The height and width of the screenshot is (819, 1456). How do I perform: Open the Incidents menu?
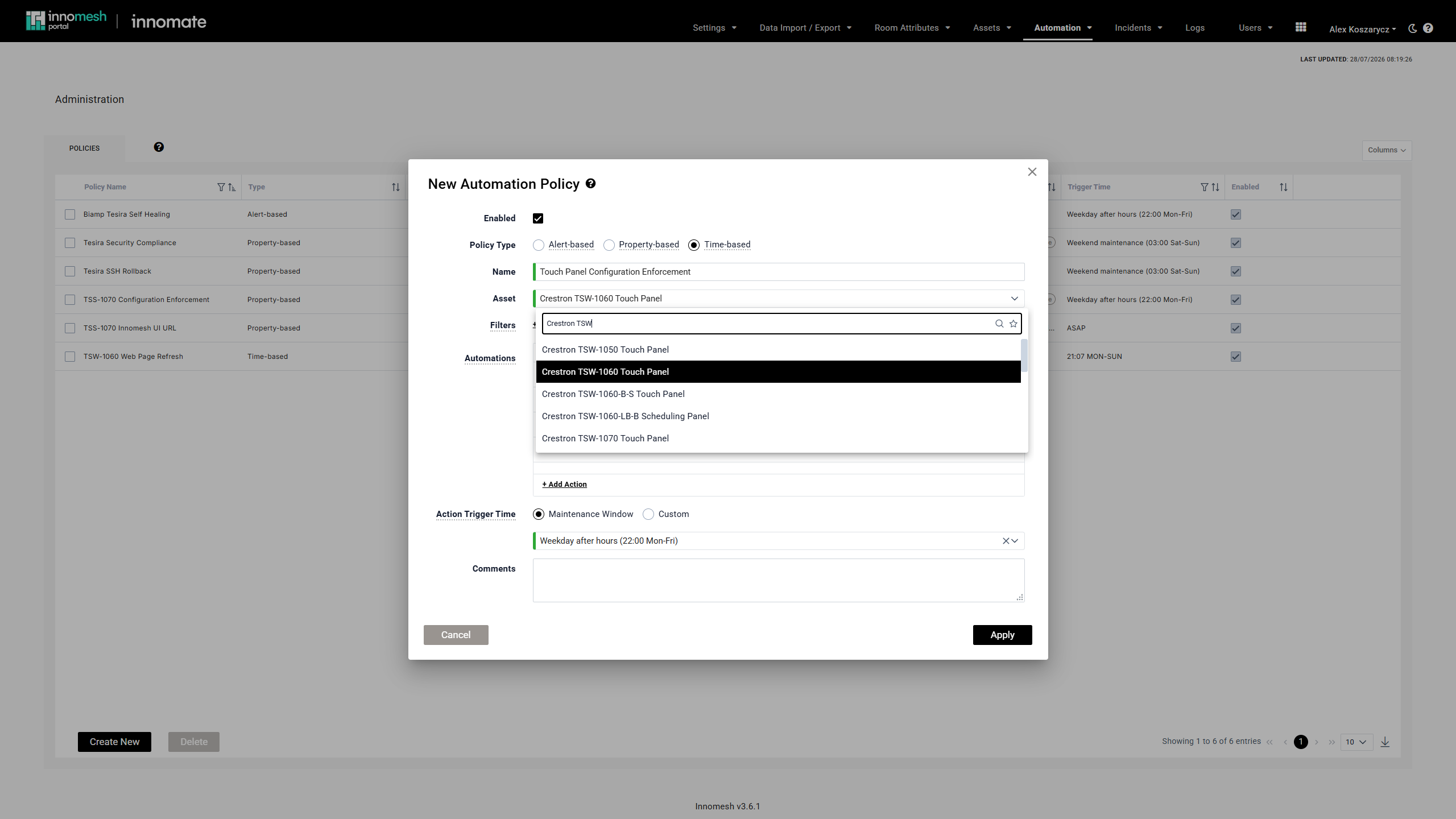click(1139, 28)
